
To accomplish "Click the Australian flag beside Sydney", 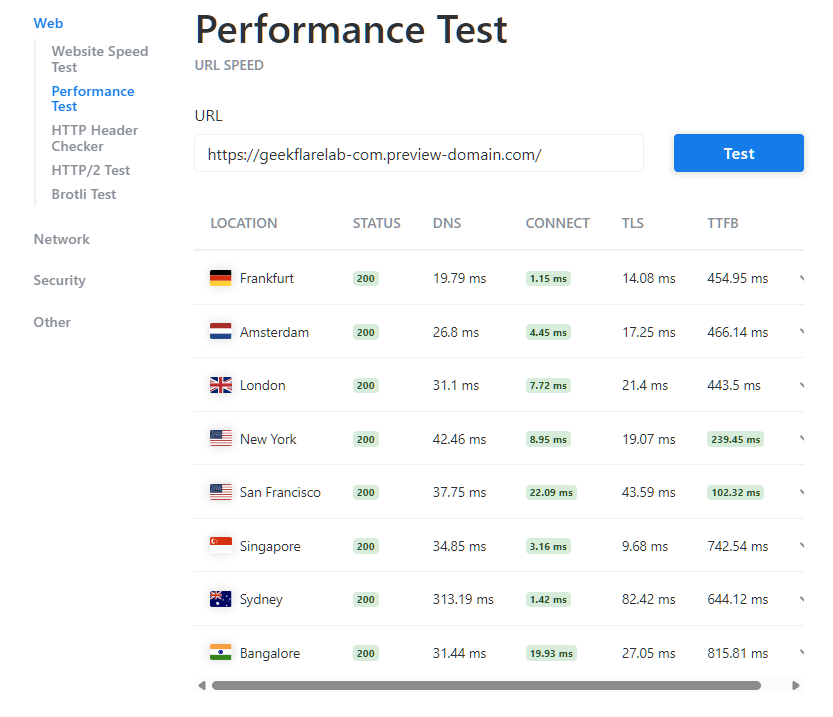I will click(222, 599).
